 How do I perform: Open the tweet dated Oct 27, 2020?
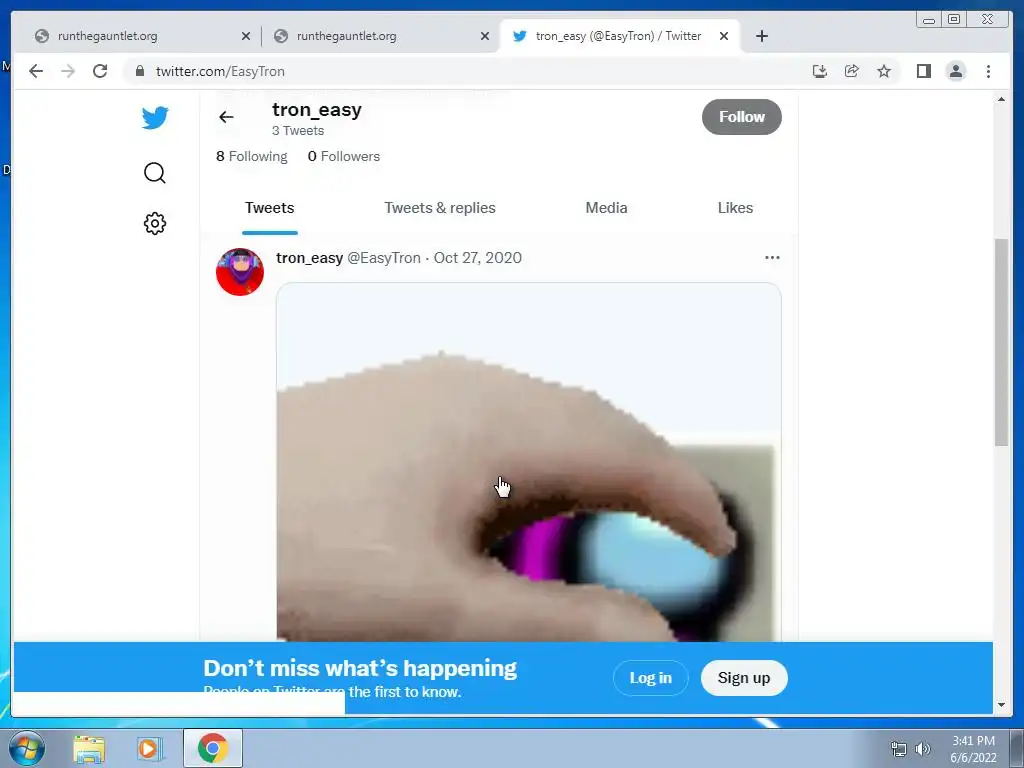[477, 258]
